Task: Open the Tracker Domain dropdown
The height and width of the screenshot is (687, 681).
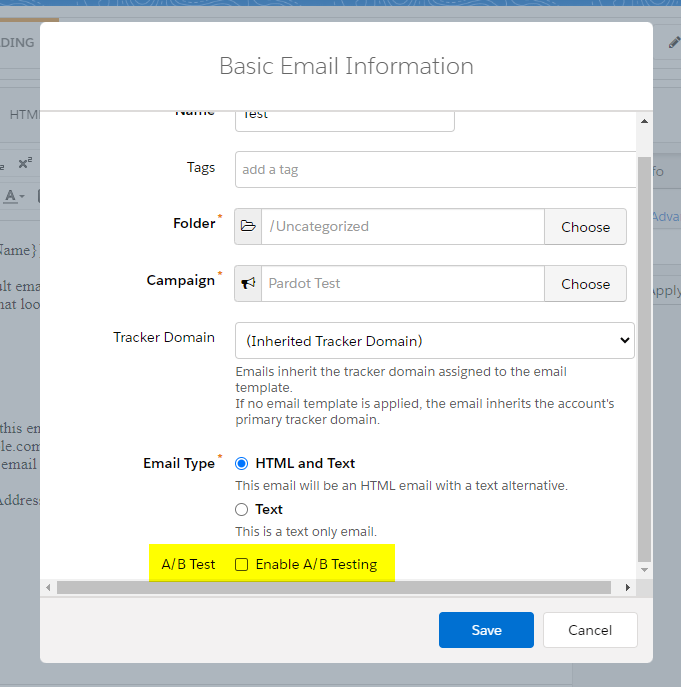Action: click(x=434, y=340)
